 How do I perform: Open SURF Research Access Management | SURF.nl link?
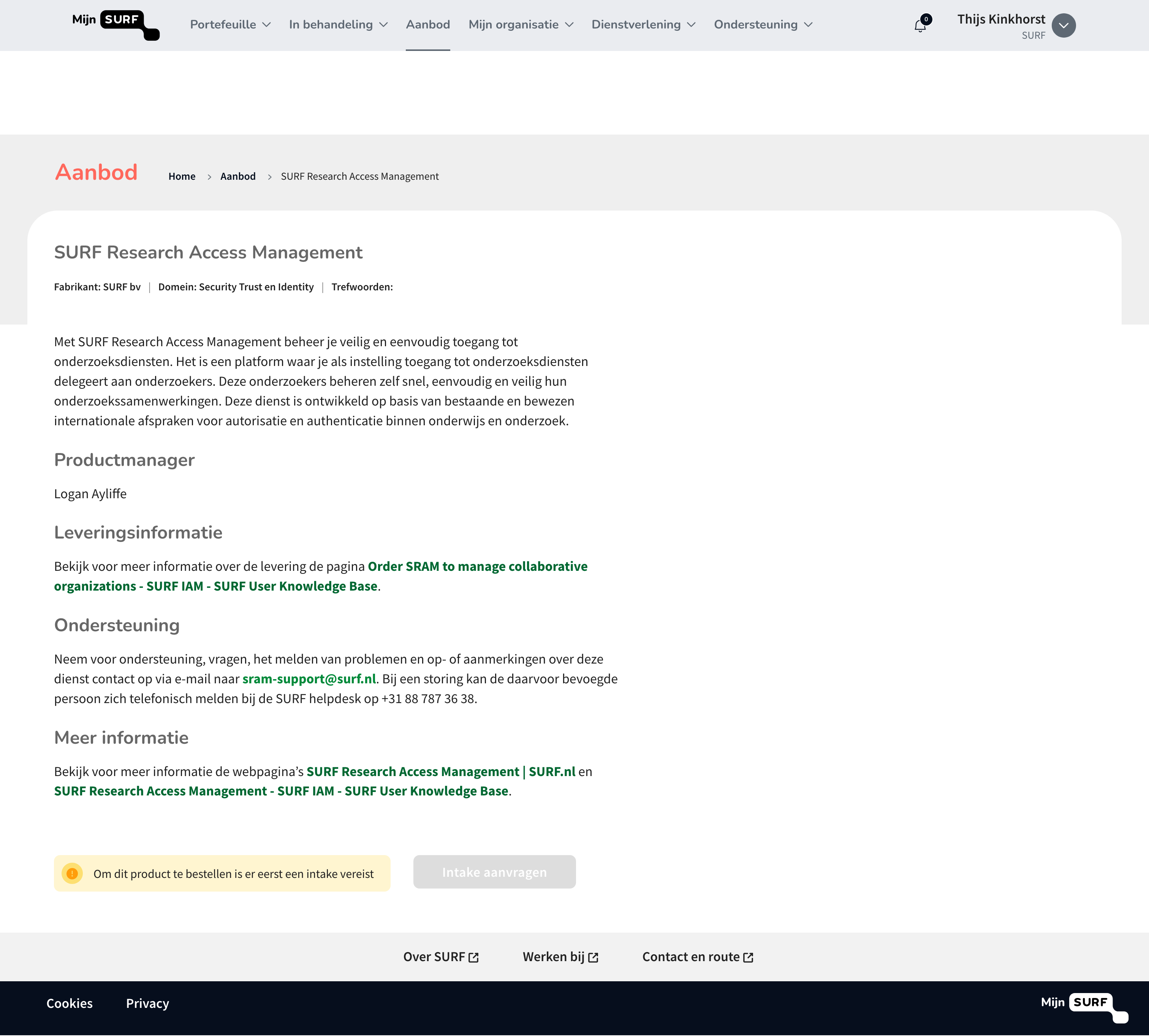441,771
